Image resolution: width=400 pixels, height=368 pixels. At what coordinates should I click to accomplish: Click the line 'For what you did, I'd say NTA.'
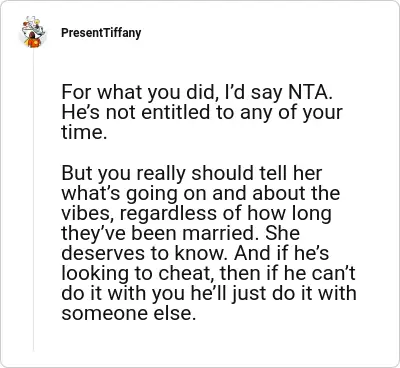pos(197,92)
